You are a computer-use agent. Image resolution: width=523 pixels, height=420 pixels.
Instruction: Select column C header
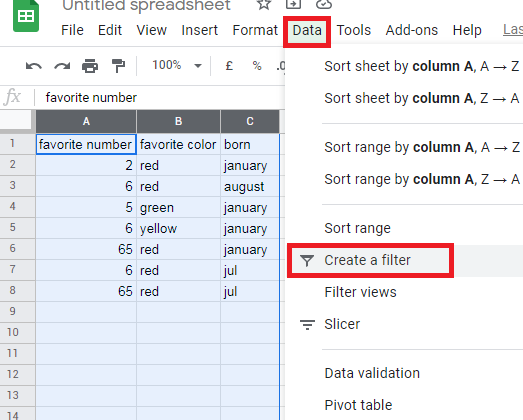click(x=250, y=121)
